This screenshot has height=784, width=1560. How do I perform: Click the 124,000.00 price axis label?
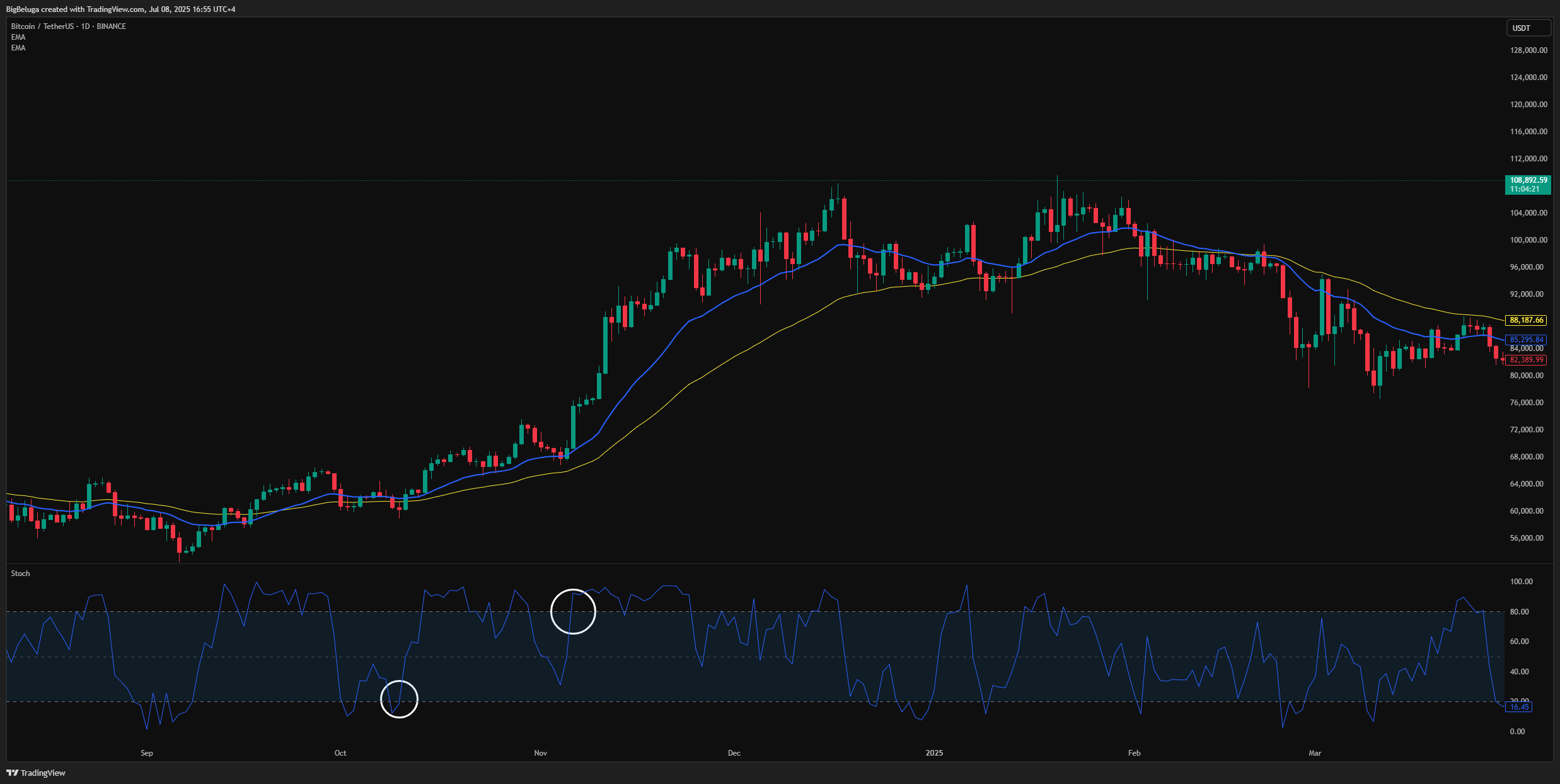coord(1528,78)
